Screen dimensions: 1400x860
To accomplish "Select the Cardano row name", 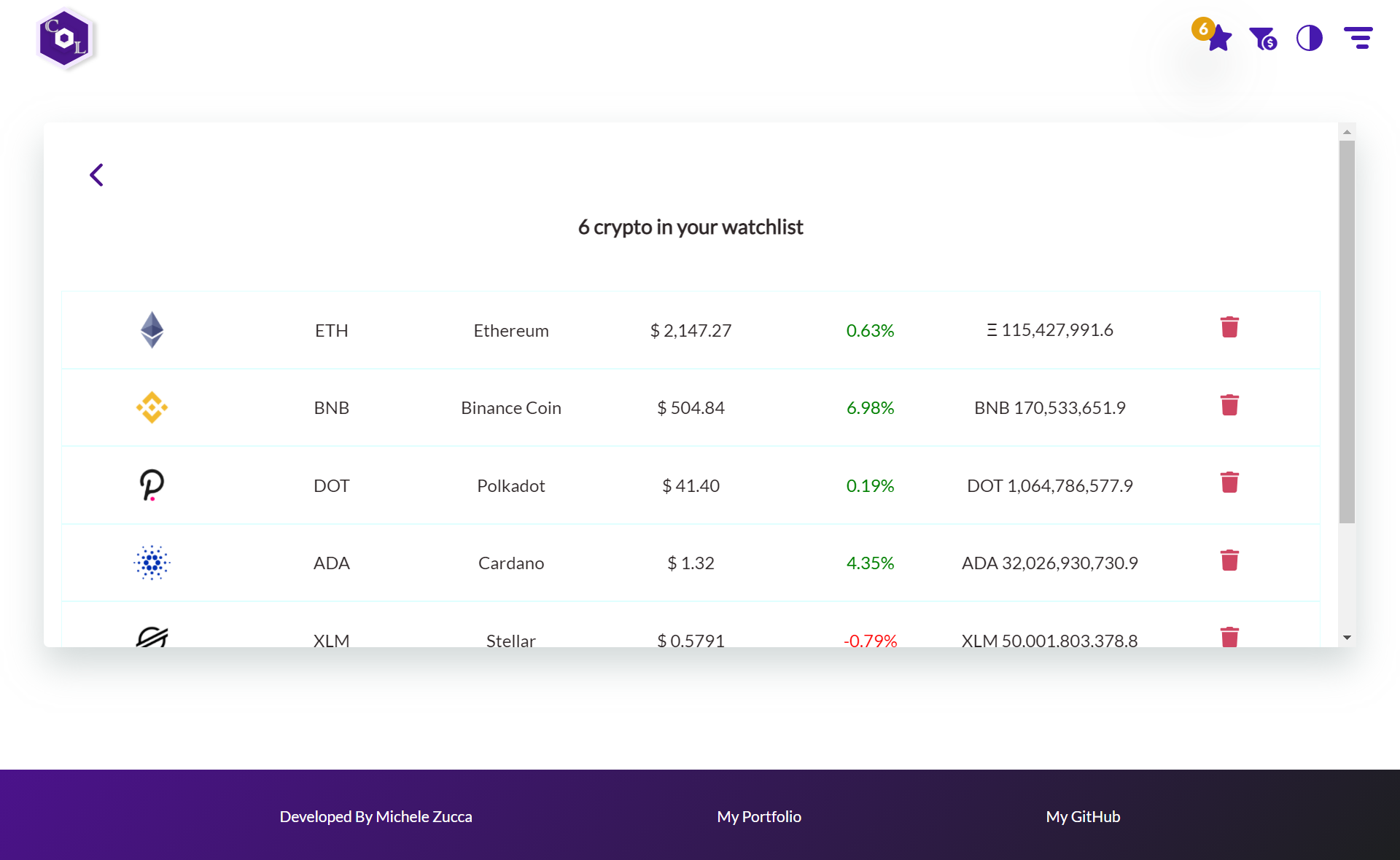I will (x=510, y=563).
